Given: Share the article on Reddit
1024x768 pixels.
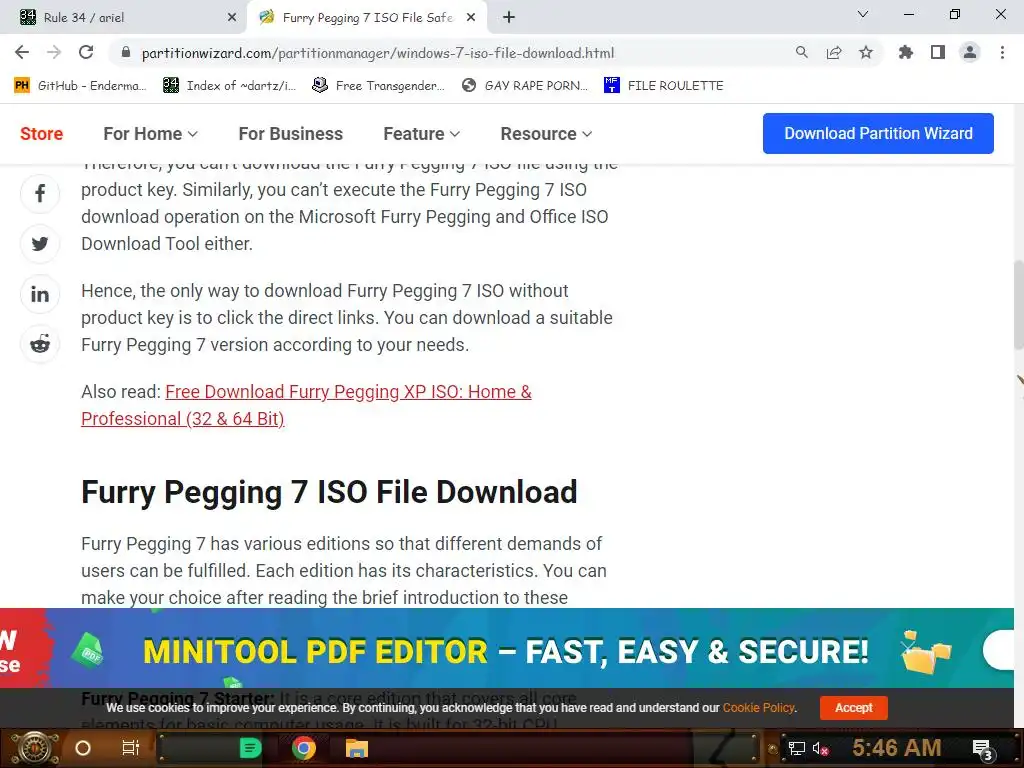Looking at the screenshot, I should tap(40, 344).
